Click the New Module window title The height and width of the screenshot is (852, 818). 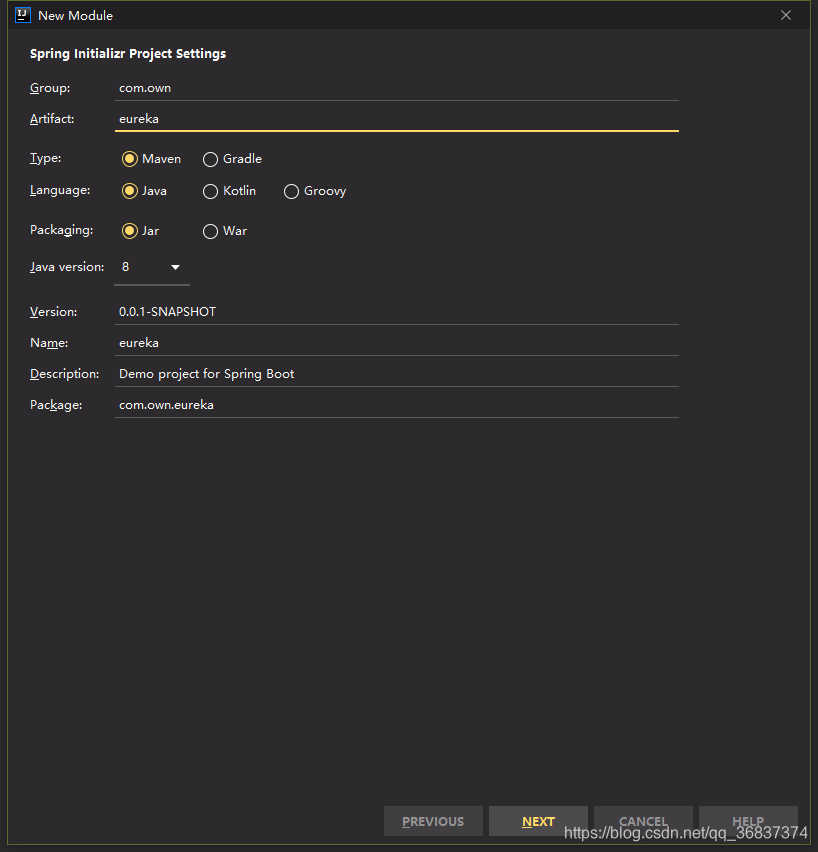click(76, 16)
